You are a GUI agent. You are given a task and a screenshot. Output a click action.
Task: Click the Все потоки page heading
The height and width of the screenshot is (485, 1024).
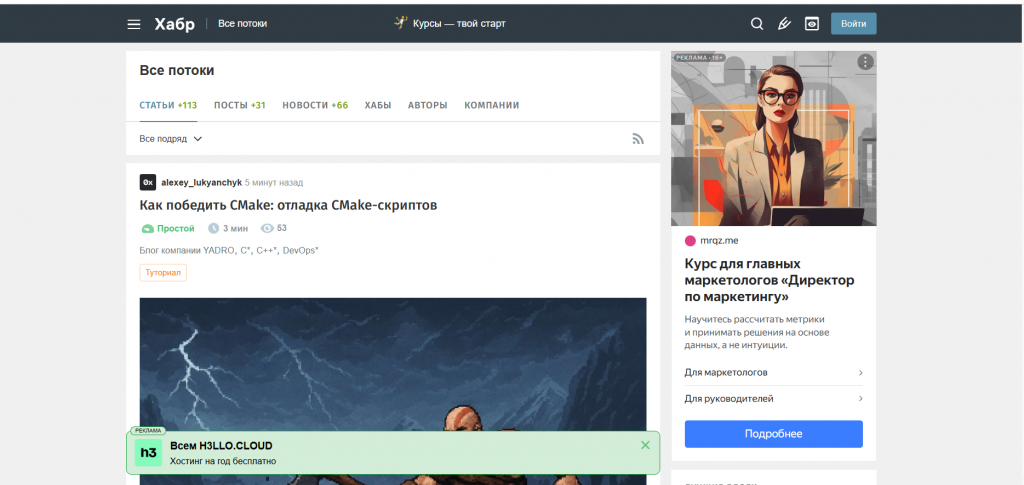click(x=177, y=70)
